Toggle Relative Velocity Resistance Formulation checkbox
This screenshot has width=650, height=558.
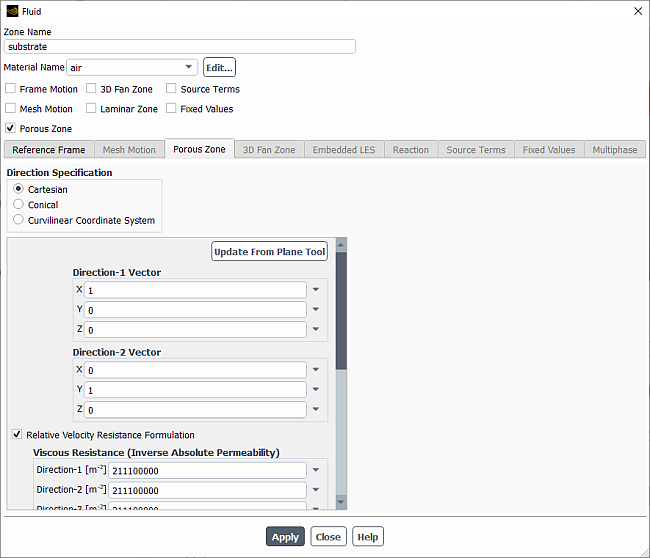tap(17, 434)
